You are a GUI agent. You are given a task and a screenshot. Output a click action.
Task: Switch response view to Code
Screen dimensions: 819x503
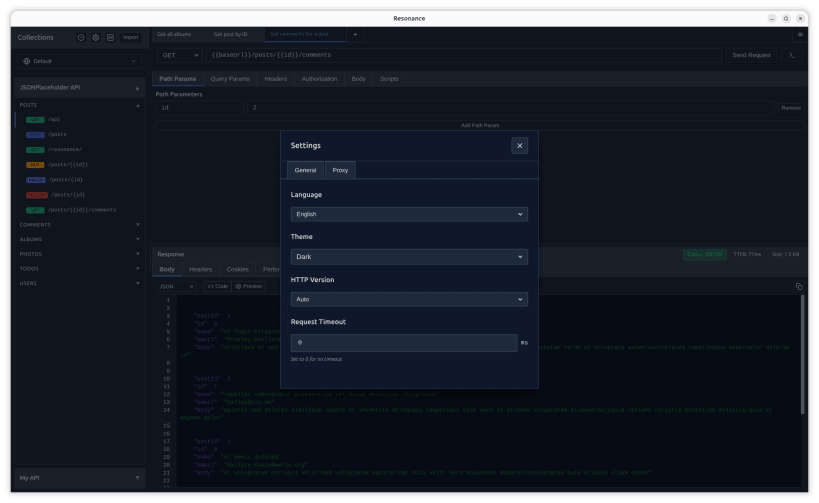217,286
